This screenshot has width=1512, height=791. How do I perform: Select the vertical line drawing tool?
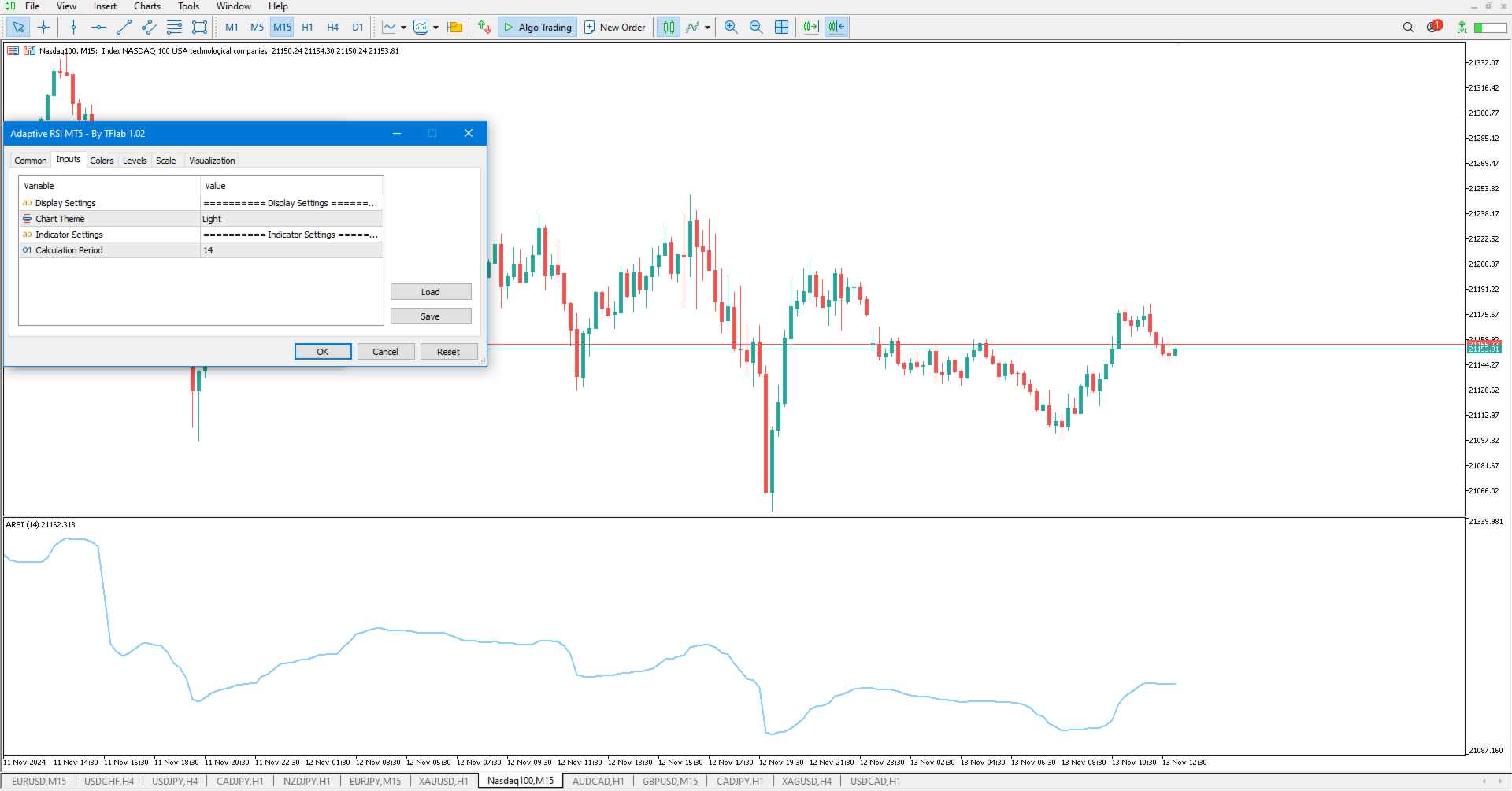coord(73,27)
